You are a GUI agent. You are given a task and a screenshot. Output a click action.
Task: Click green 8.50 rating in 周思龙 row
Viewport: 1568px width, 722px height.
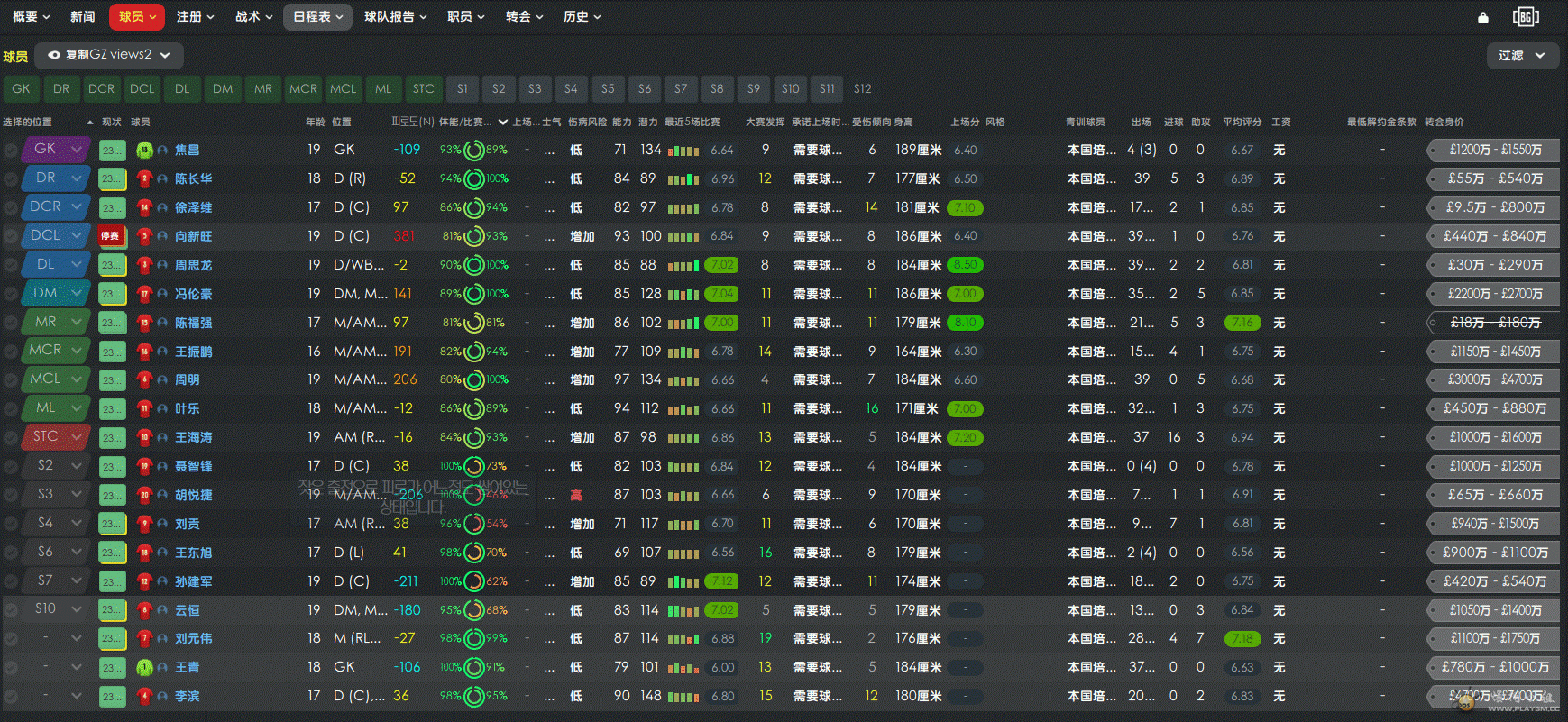click(965, 265)
